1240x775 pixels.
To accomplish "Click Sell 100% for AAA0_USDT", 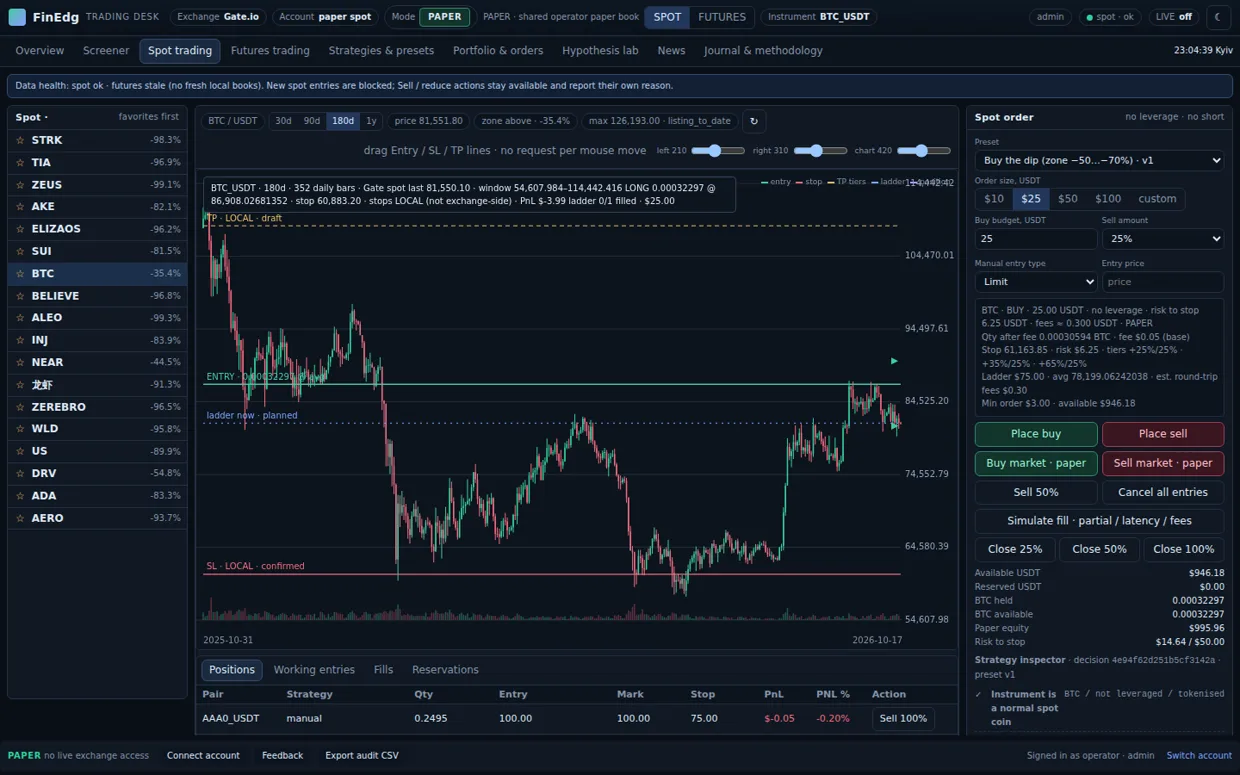I will 903,718.
